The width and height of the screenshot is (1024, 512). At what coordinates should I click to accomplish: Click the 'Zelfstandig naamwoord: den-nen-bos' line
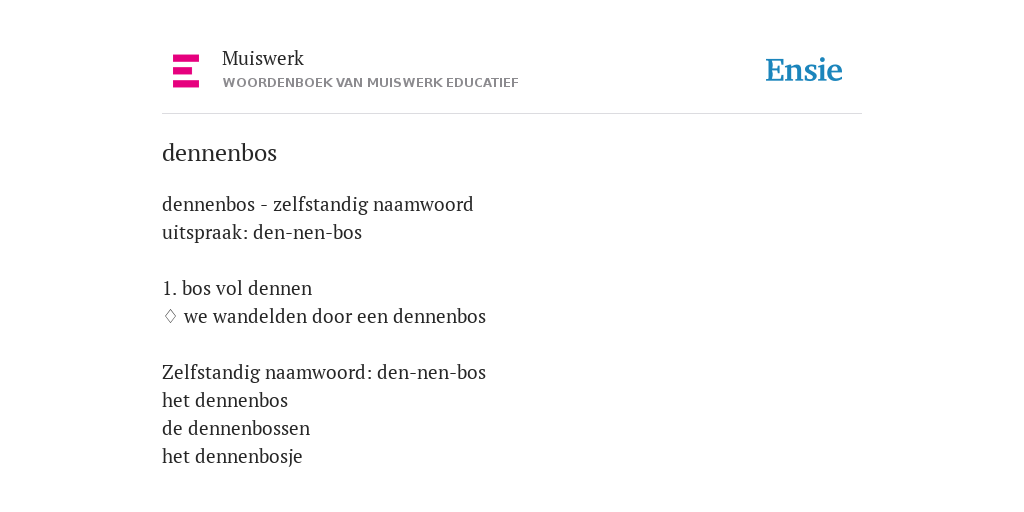pos(324,372)
